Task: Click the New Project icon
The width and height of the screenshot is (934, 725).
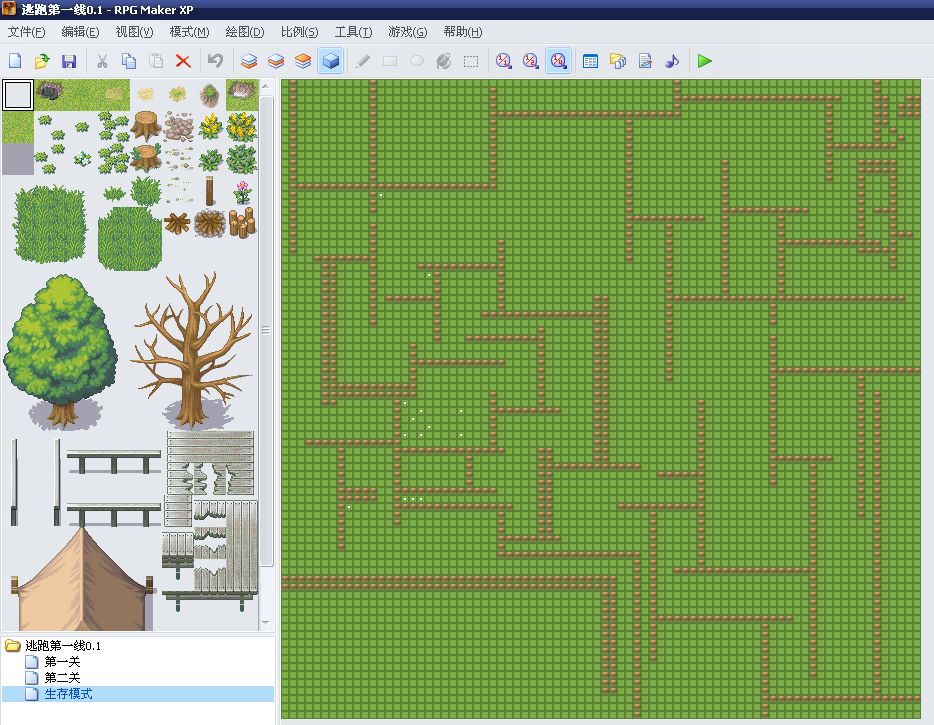Action: 15,61
